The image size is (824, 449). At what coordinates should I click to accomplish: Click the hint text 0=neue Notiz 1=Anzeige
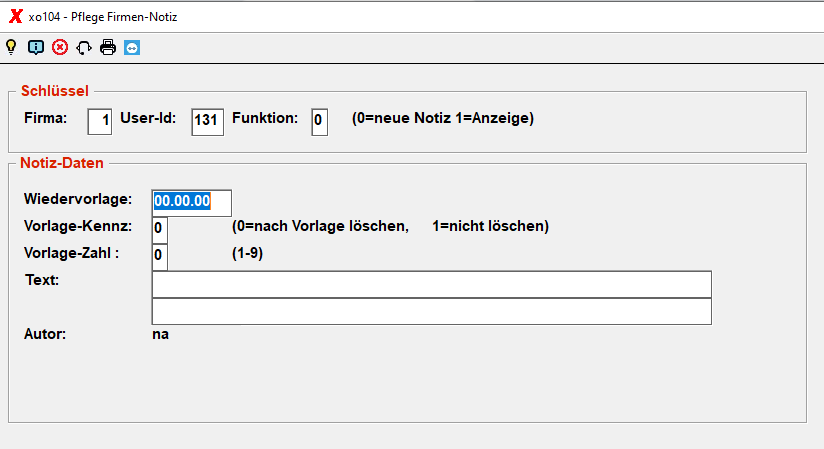pyautogui.click(x=443, y=118)
